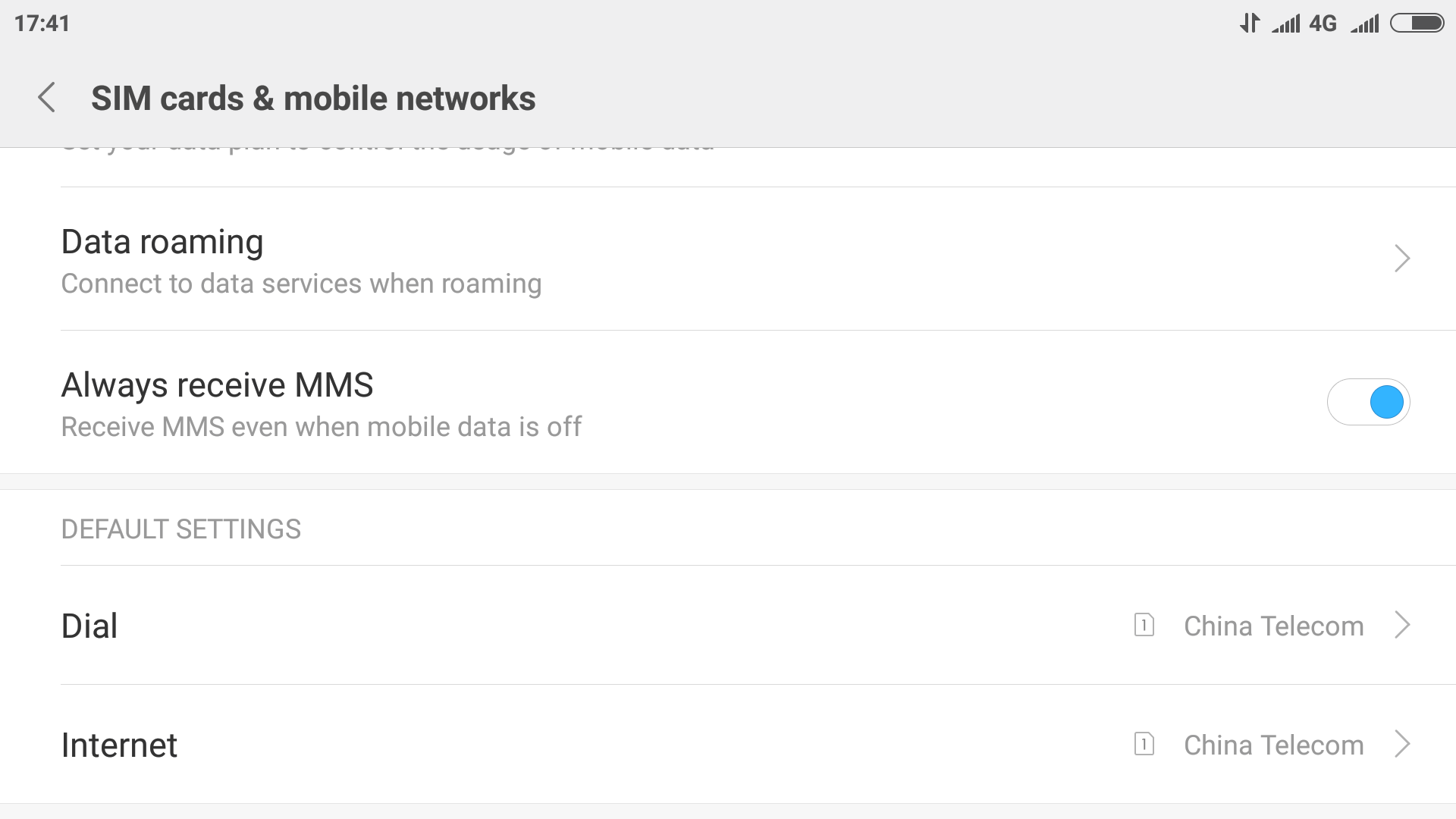Tap the data transfer arrows status icon
The height and width of the screenshot is (819, 1456).
coord(1250,24)
